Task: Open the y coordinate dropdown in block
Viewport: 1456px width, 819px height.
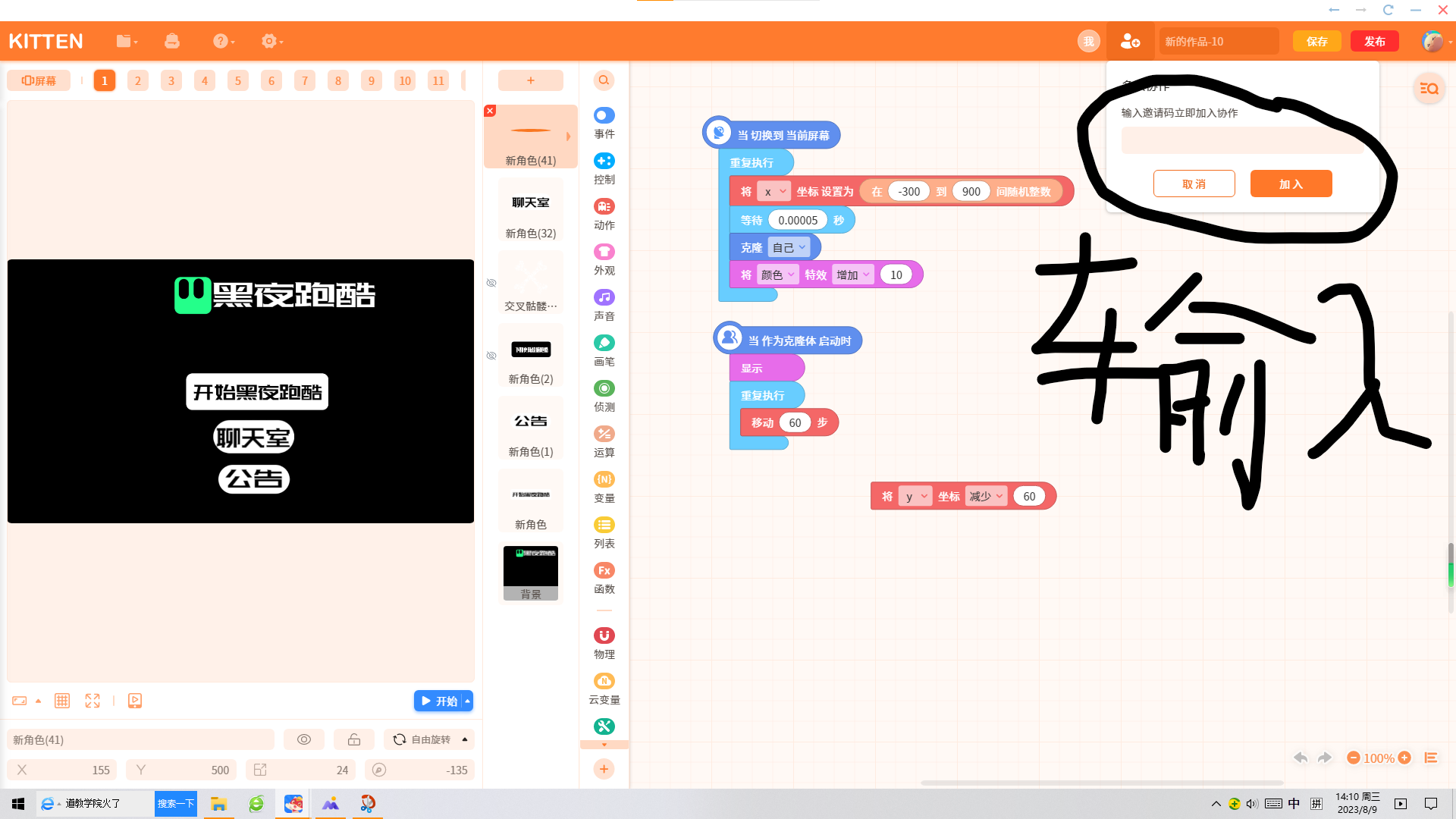Action: click(x=915, y=497)
